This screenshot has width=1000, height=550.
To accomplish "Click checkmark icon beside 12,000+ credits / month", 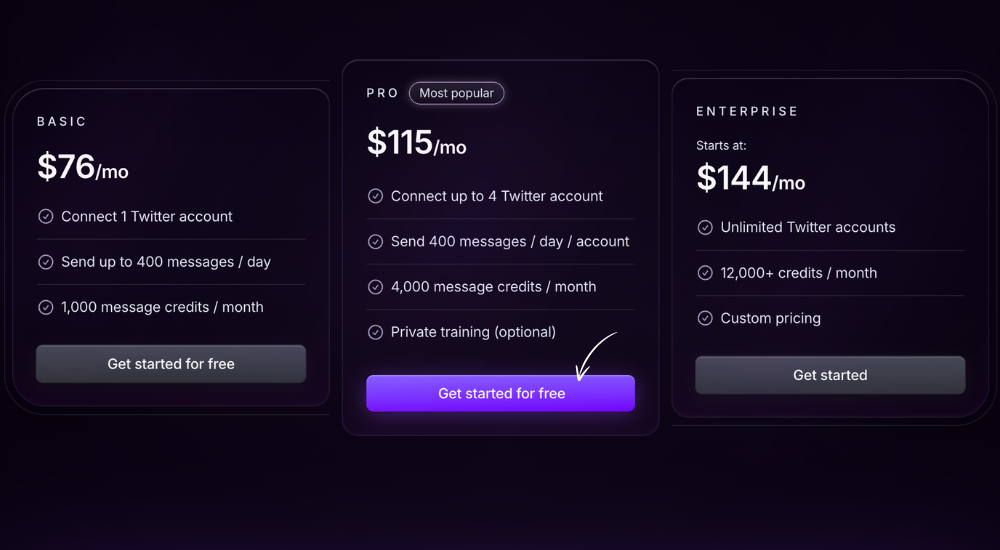I will [x=705, y=272].
